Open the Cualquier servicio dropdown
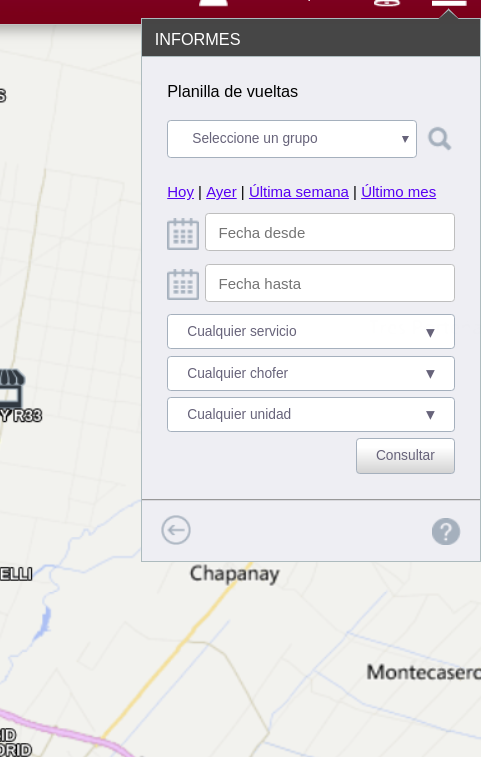This screenshot has height=757, width=481. [x=311, y=331]
